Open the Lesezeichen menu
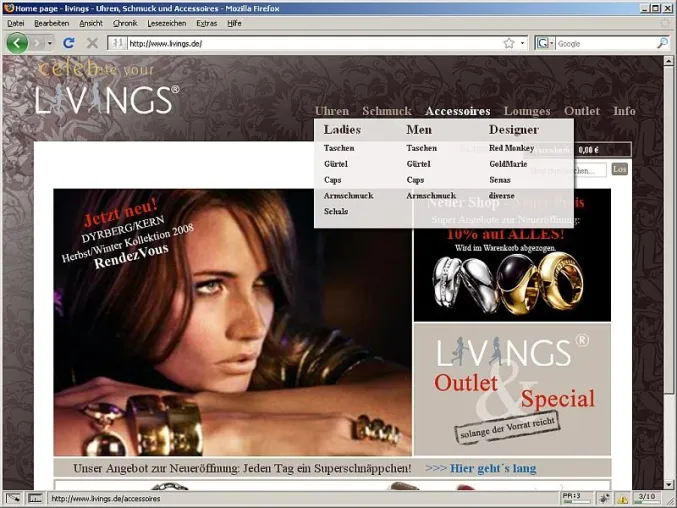The width and height of the screenshot is (677, 508). (x=167, y=23)
